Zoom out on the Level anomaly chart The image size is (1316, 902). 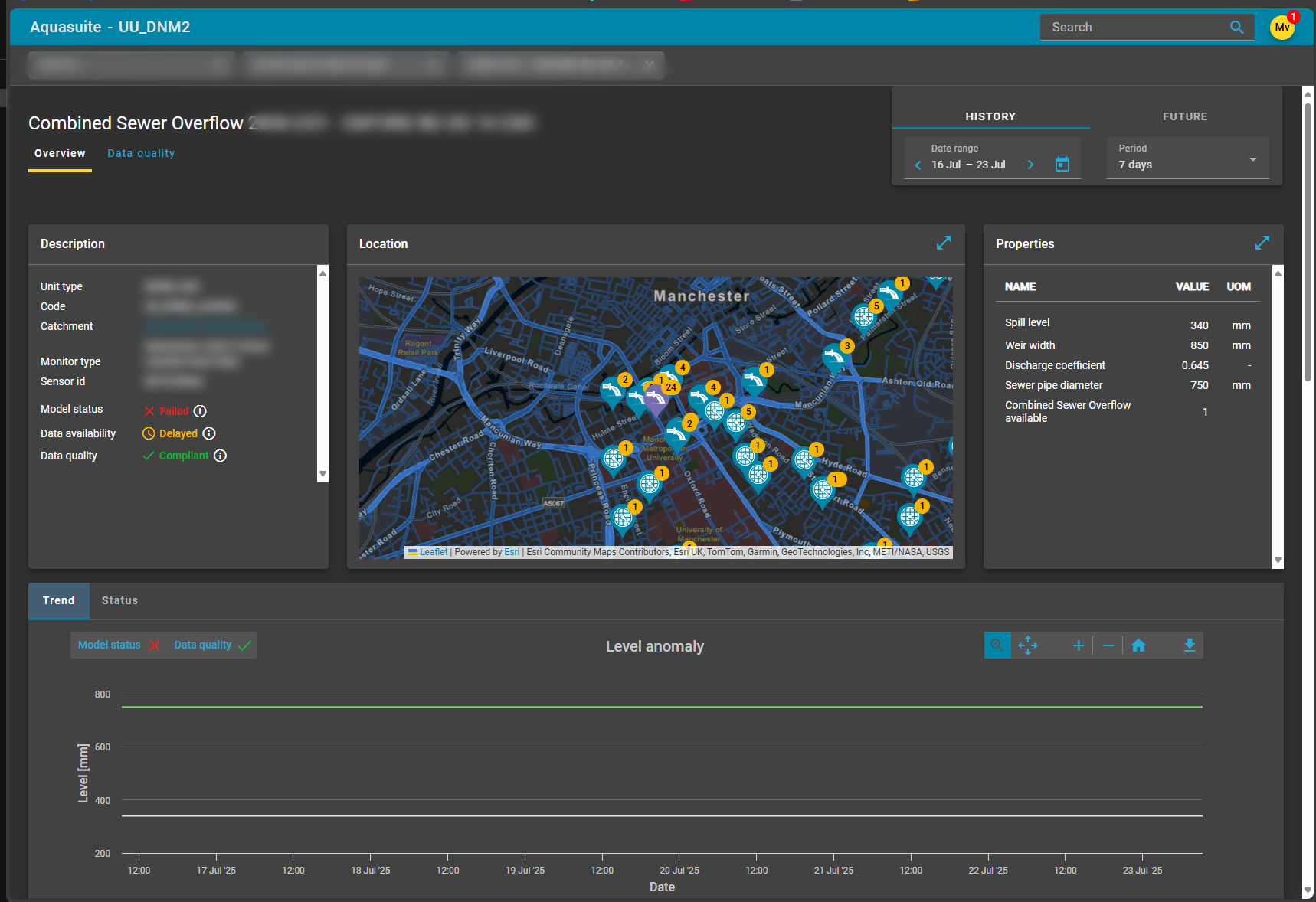1108,645
